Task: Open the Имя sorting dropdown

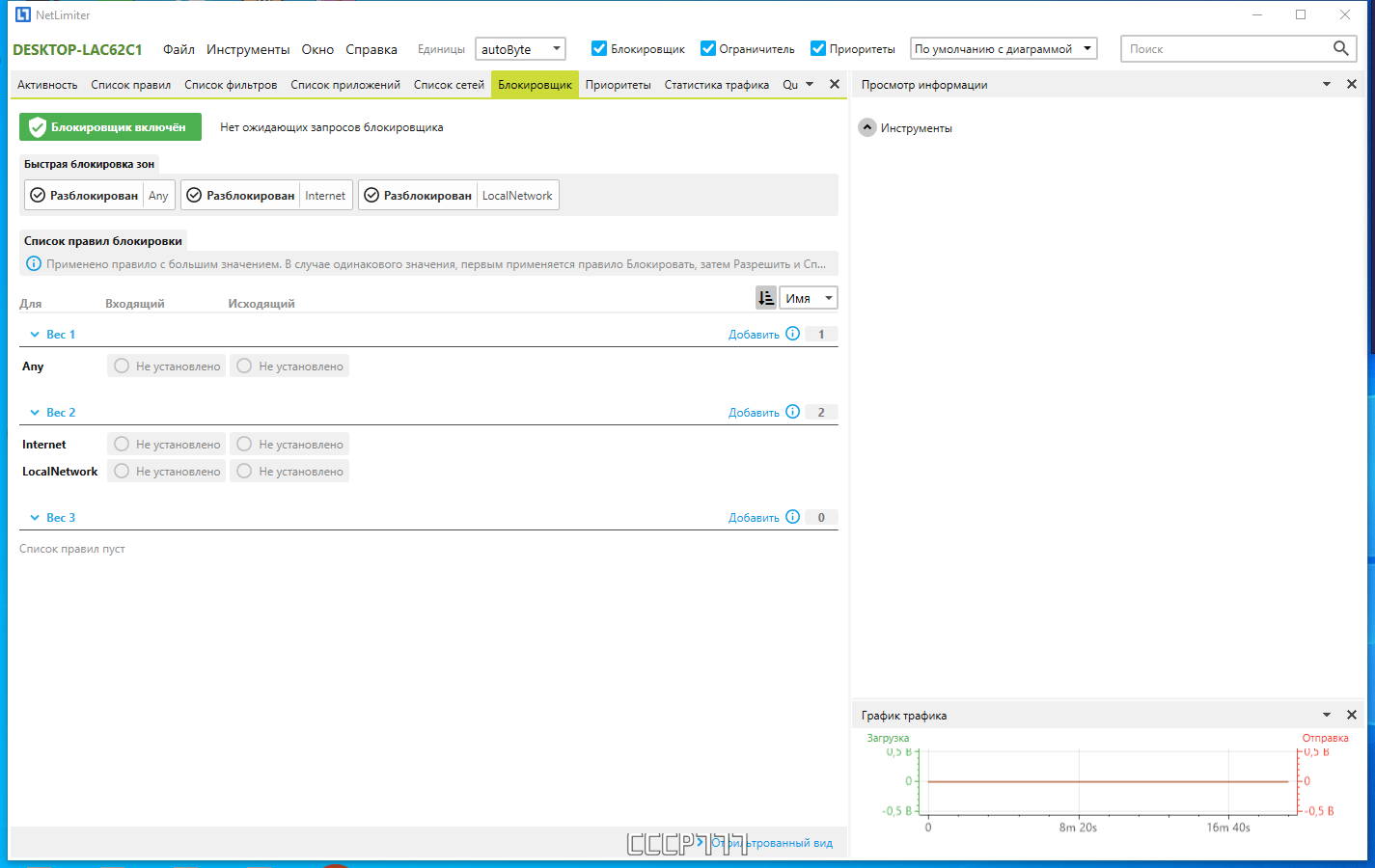Action: (828, 297)
